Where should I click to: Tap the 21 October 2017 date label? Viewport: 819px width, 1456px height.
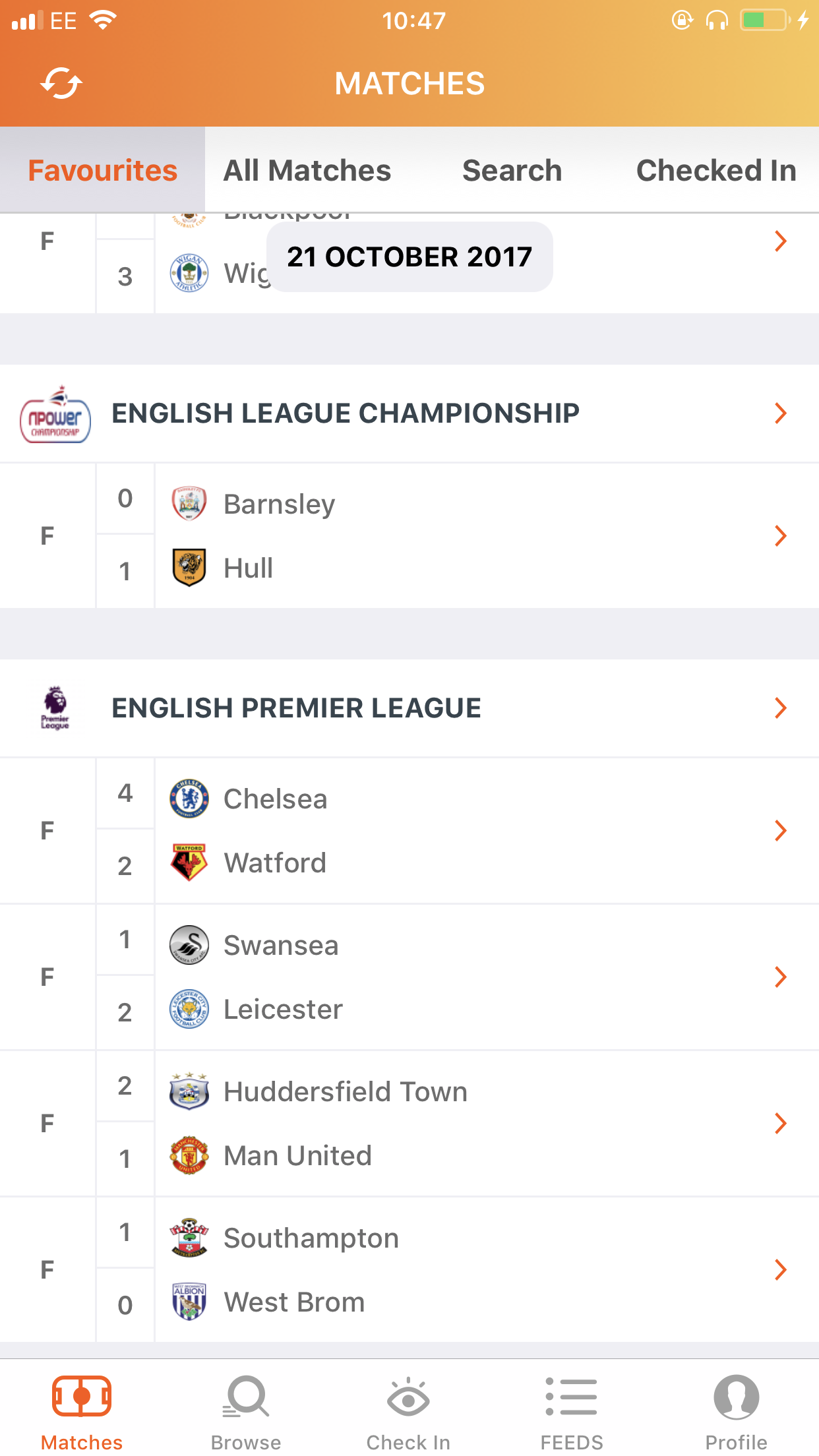409,257
